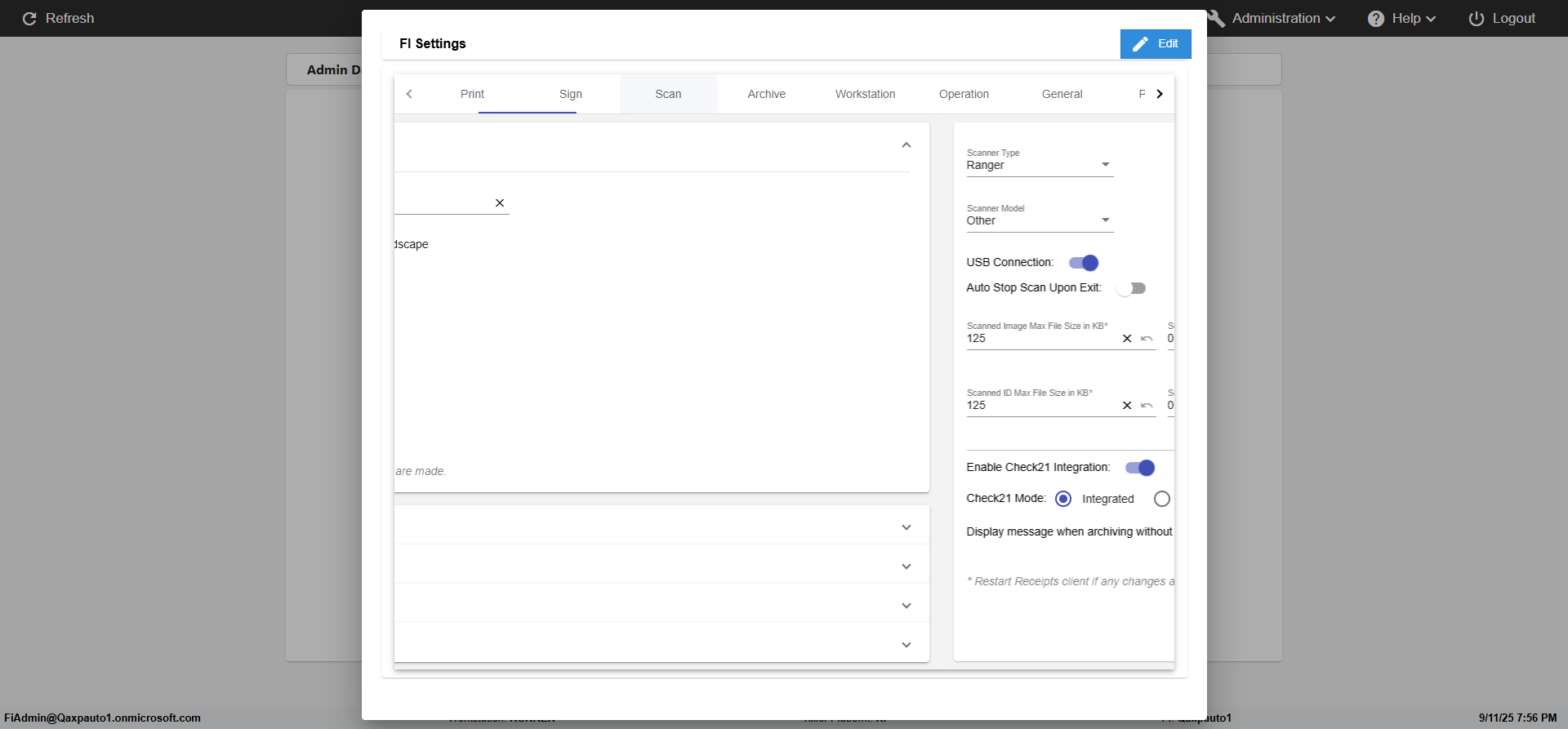Switch to the Workstation tab
The image size is (1568, 729).
coord(865,94)
